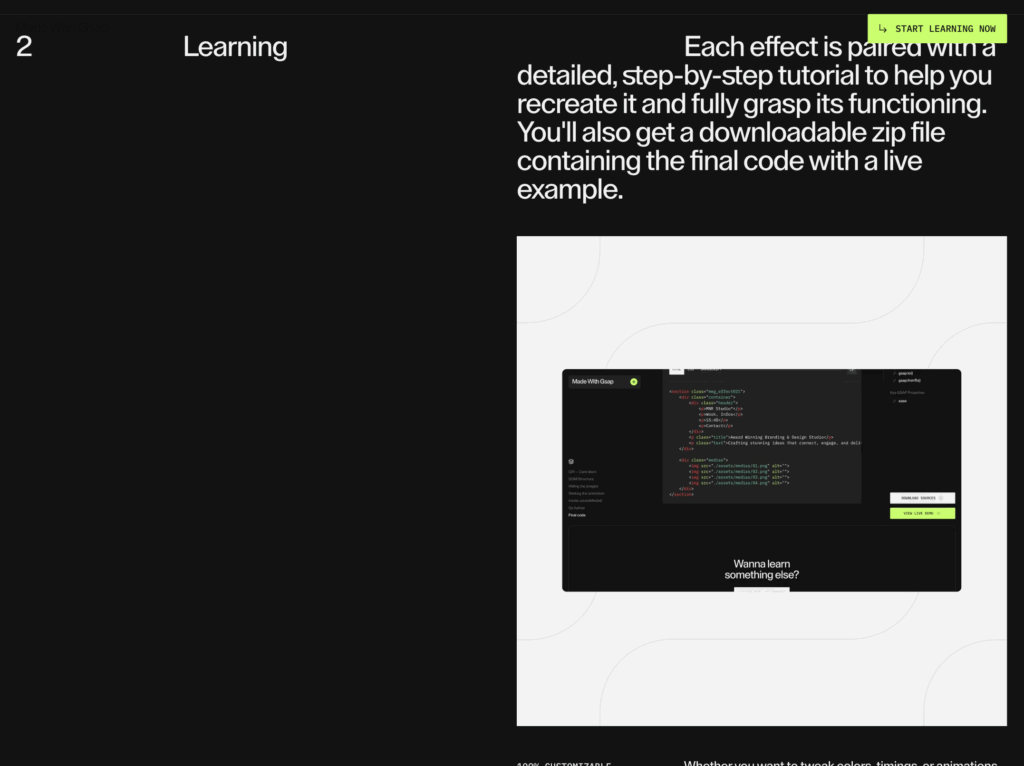Click the START LEARNING NOW button
Image resolution: width=1024 pixels, height=766 pixels.
[x=937, y=29]
